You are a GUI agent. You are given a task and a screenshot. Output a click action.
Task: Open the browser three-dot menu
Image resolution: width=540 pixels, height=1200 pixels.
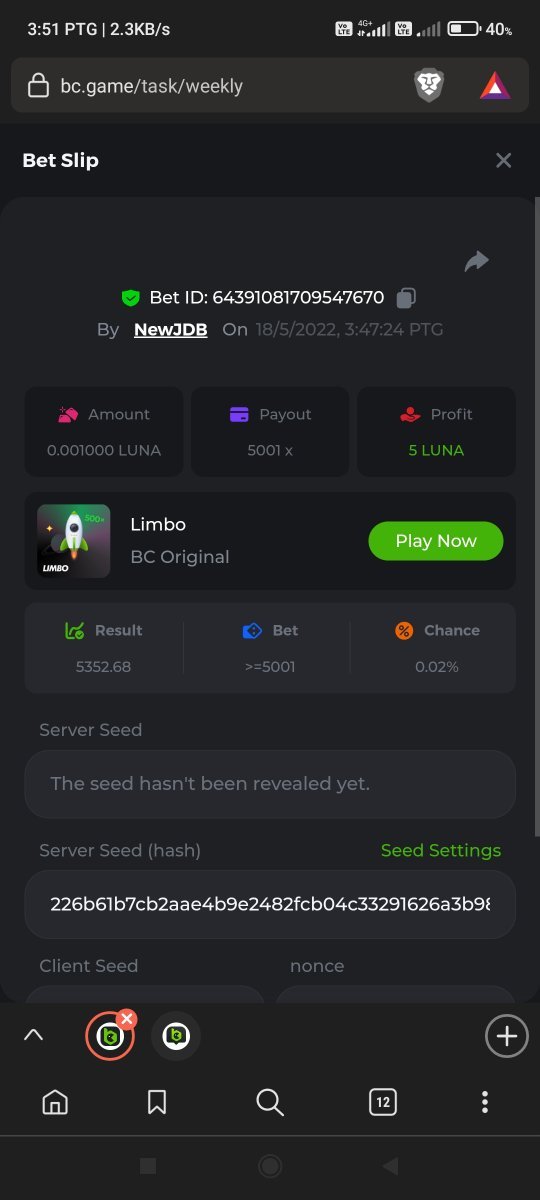tap(485, 1102)
